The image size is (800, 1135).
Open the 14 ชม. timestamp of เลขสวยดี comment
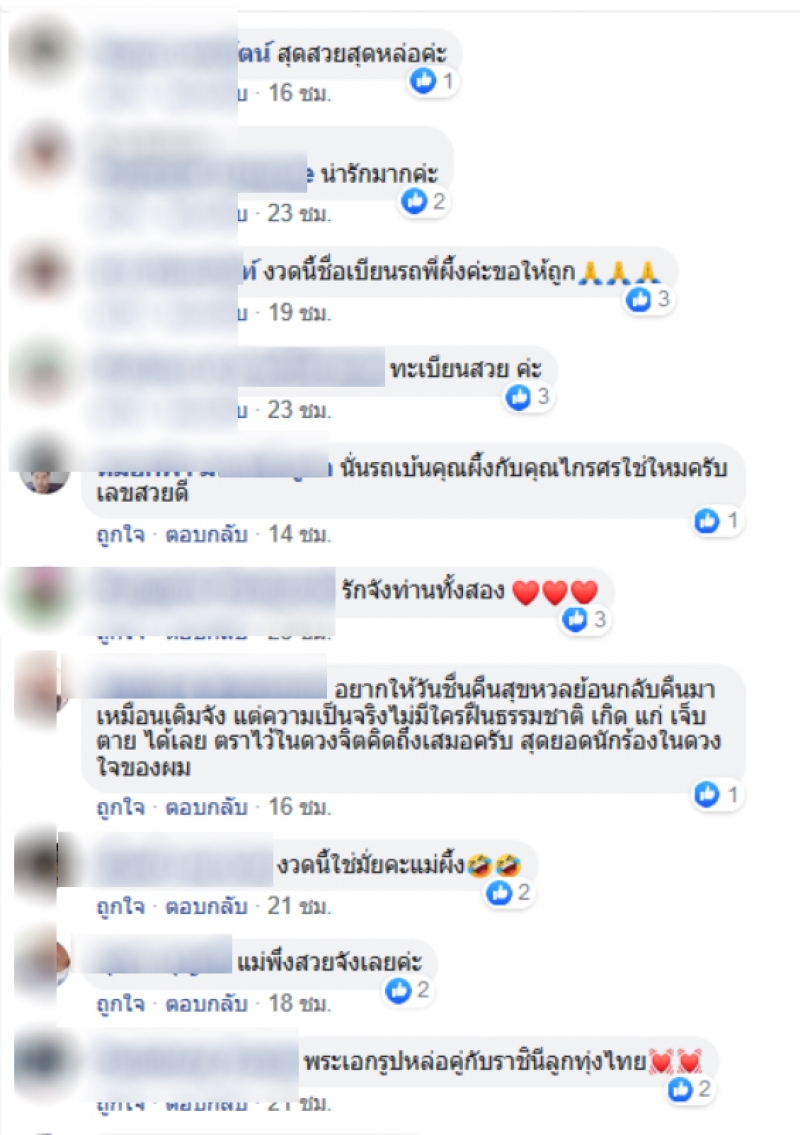click(300, 534)
